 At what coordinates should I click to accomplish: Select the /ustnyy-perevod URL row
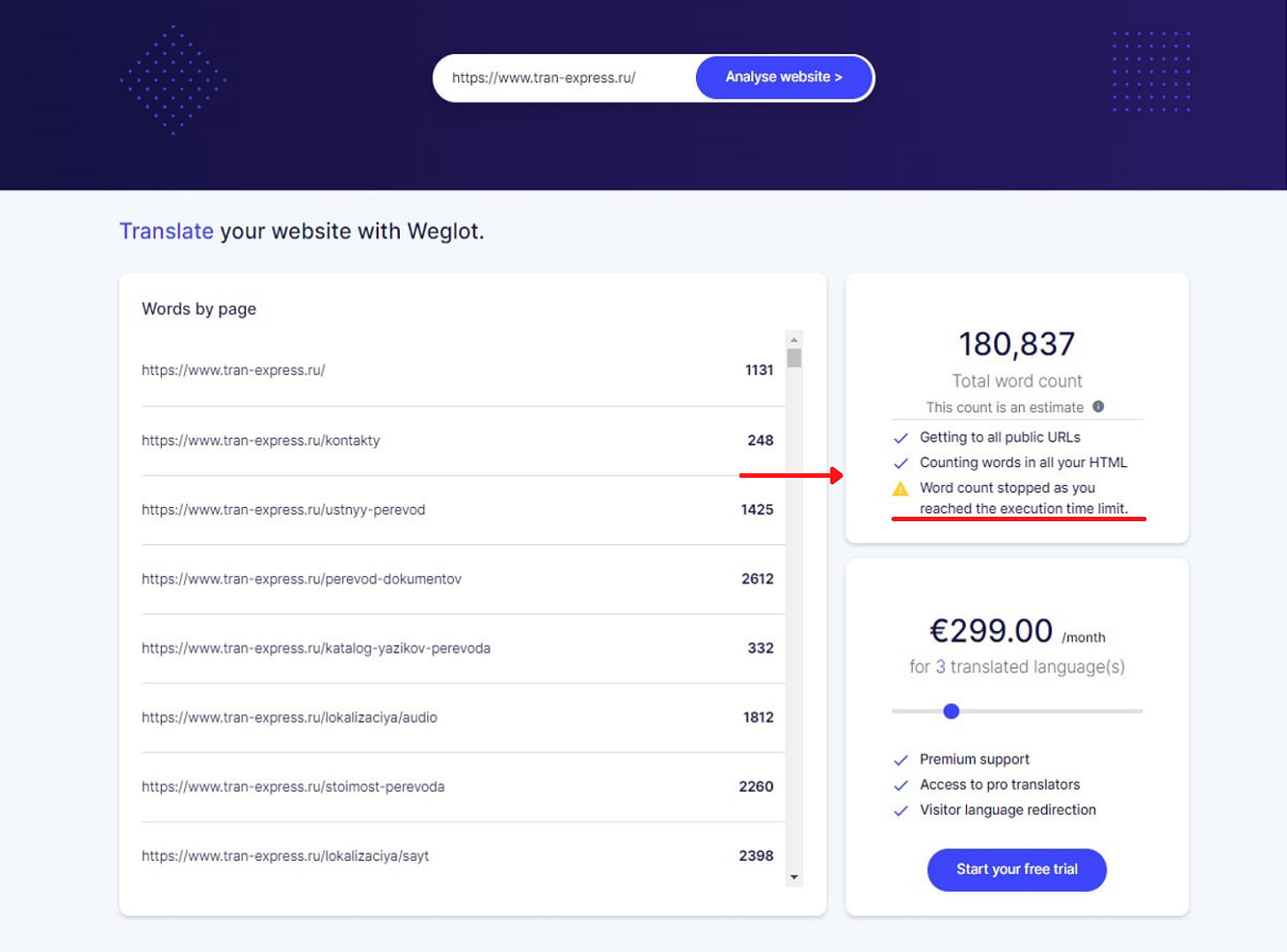463,510
